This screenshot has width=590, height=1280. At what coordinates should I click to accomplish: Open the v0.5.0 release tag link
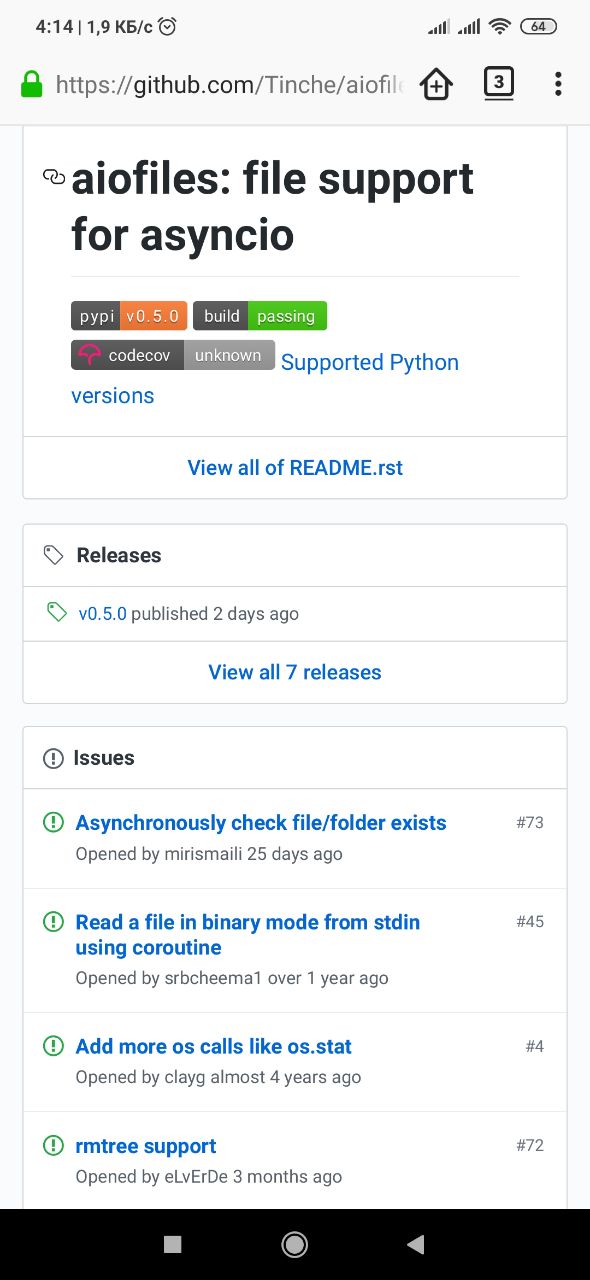point(103,614)
